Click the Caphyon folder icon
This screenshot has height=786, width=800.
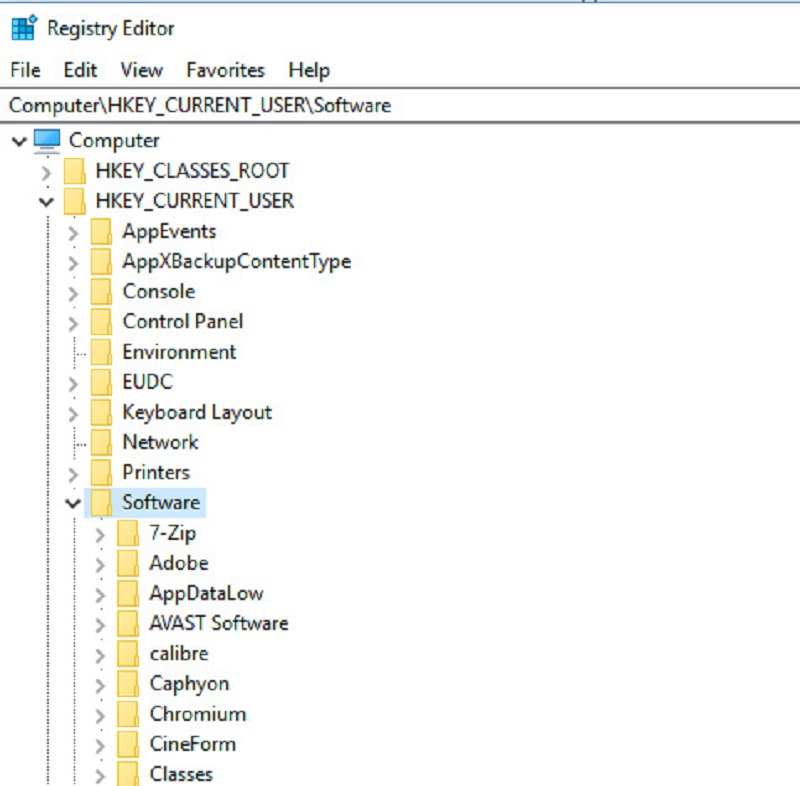coord(128,683)
